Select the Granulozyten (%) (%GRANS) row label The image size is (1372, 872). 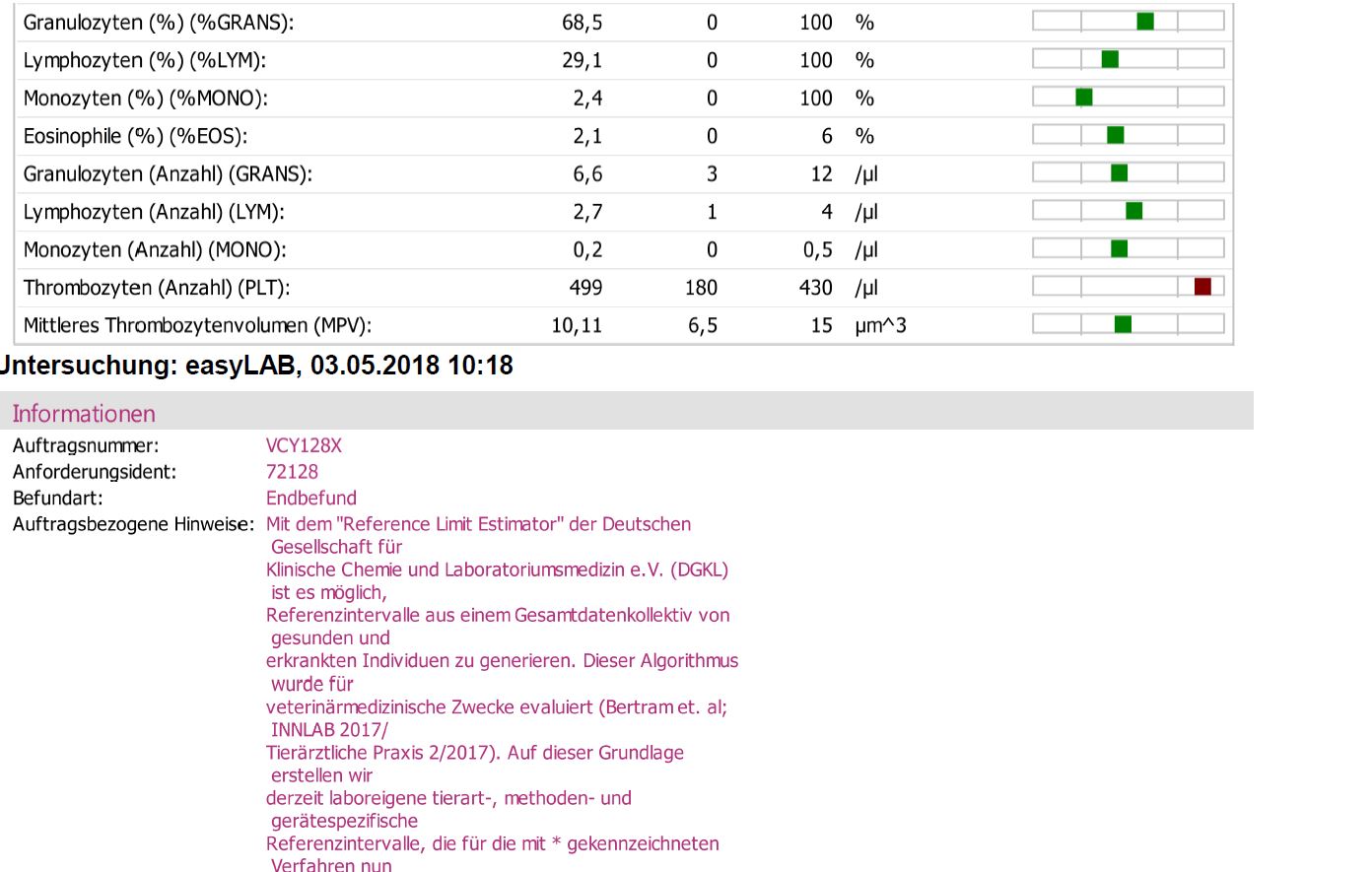click(159, 23)
